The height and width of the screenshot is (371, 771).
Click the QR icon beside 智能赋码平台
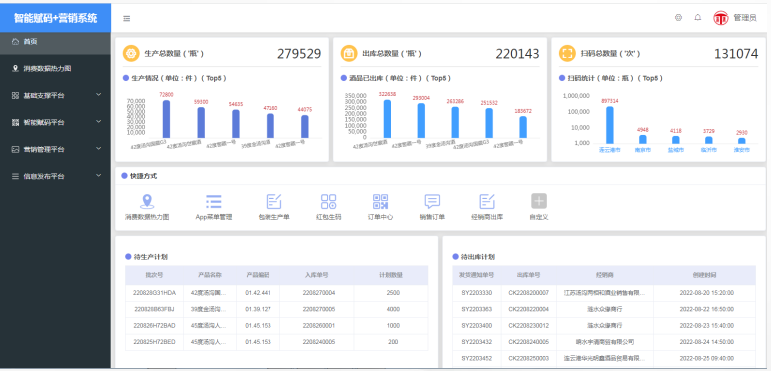click(x=15, y=122)
